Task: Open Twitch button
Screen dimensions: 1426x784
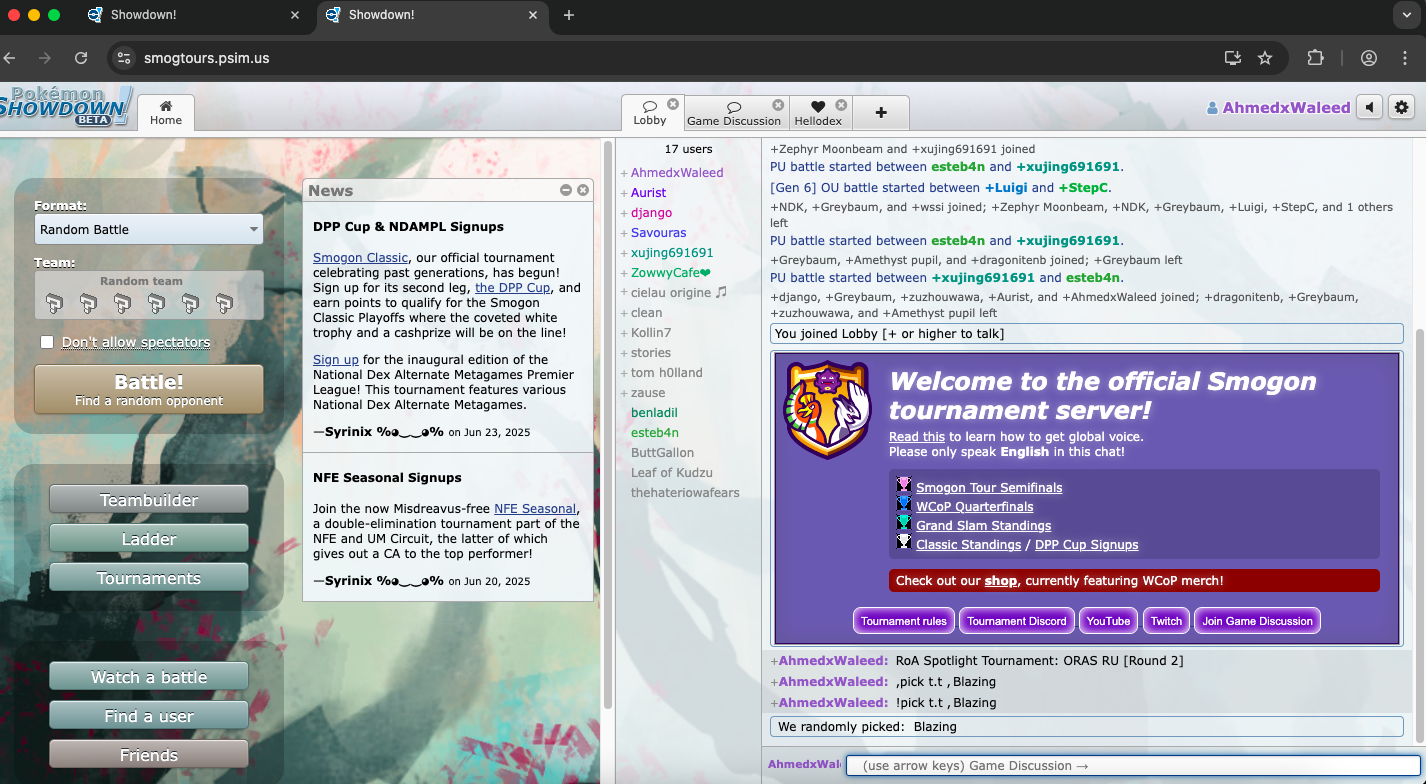Action: pyautogui.click(x=1166, y=621)
